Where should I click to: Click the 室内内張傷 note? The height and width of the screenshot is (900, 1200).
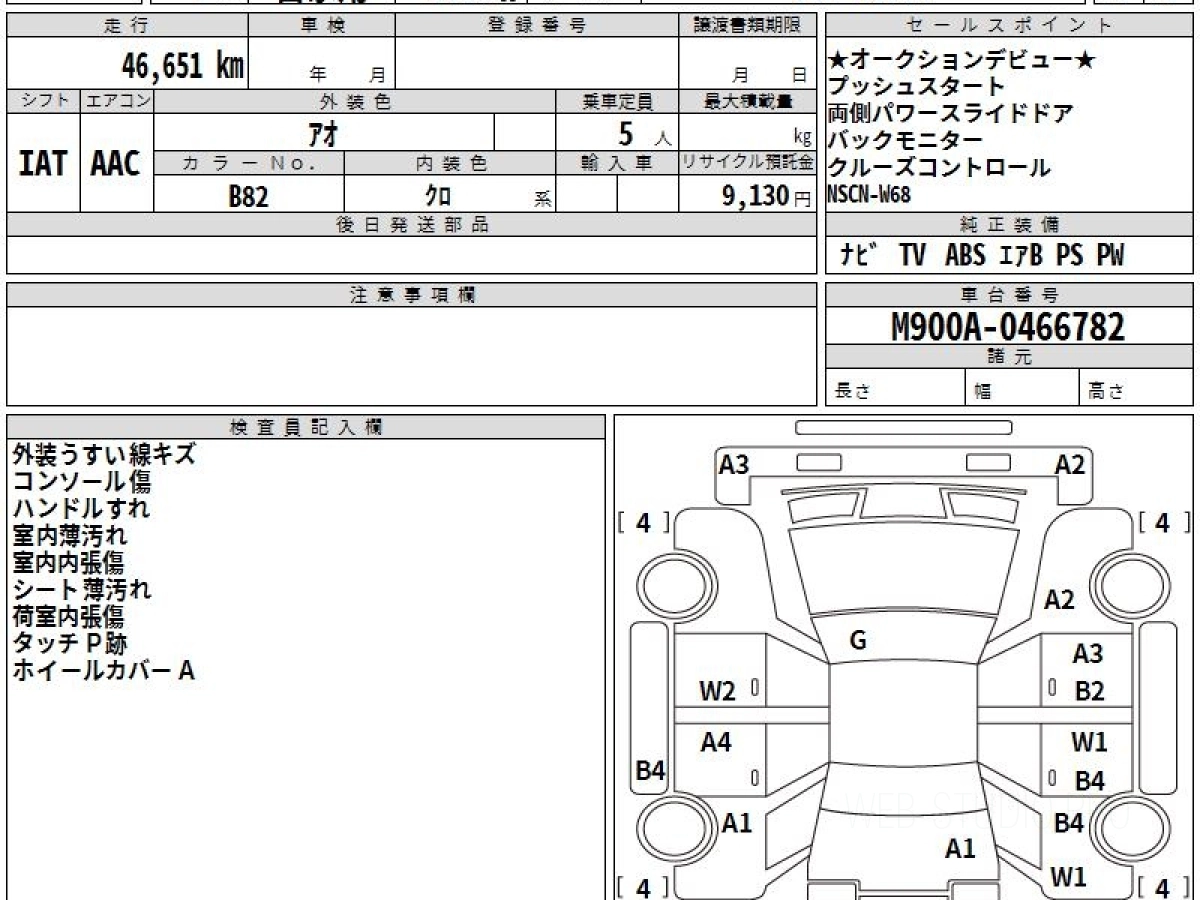70,562
